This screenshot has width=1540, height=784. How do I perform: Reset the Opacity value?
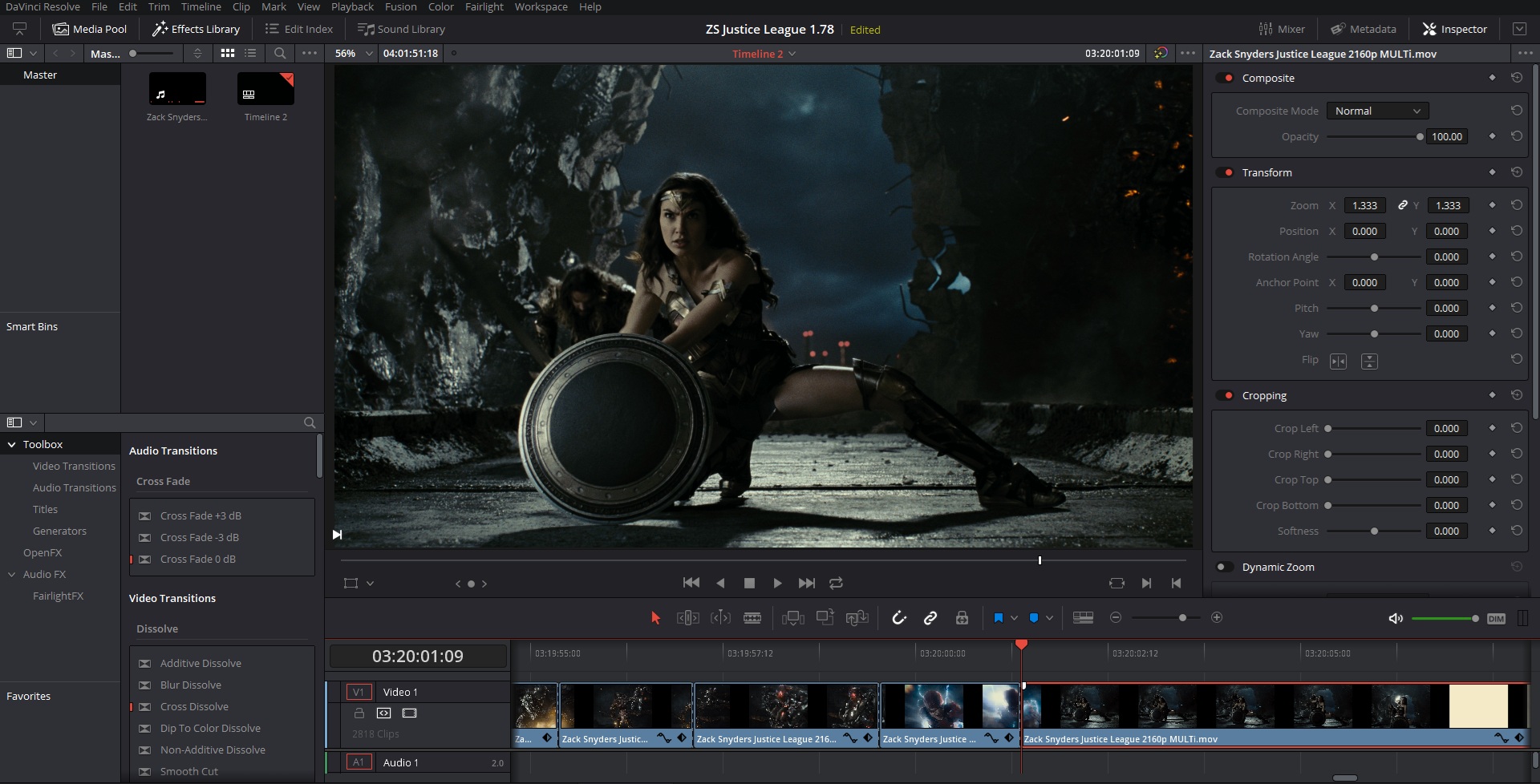point(1516,136)
